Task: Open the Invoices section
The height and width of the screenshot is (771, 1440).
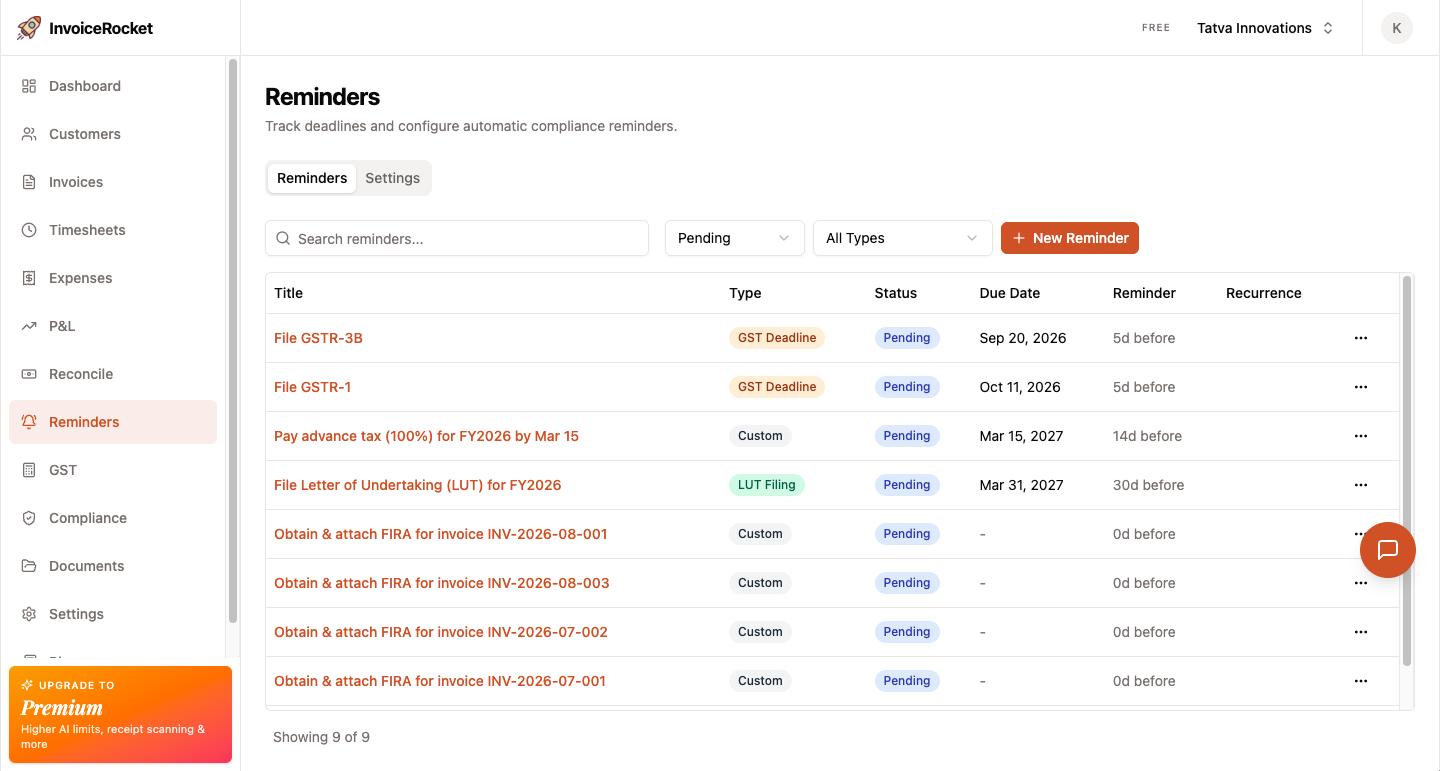Action: 113,182
